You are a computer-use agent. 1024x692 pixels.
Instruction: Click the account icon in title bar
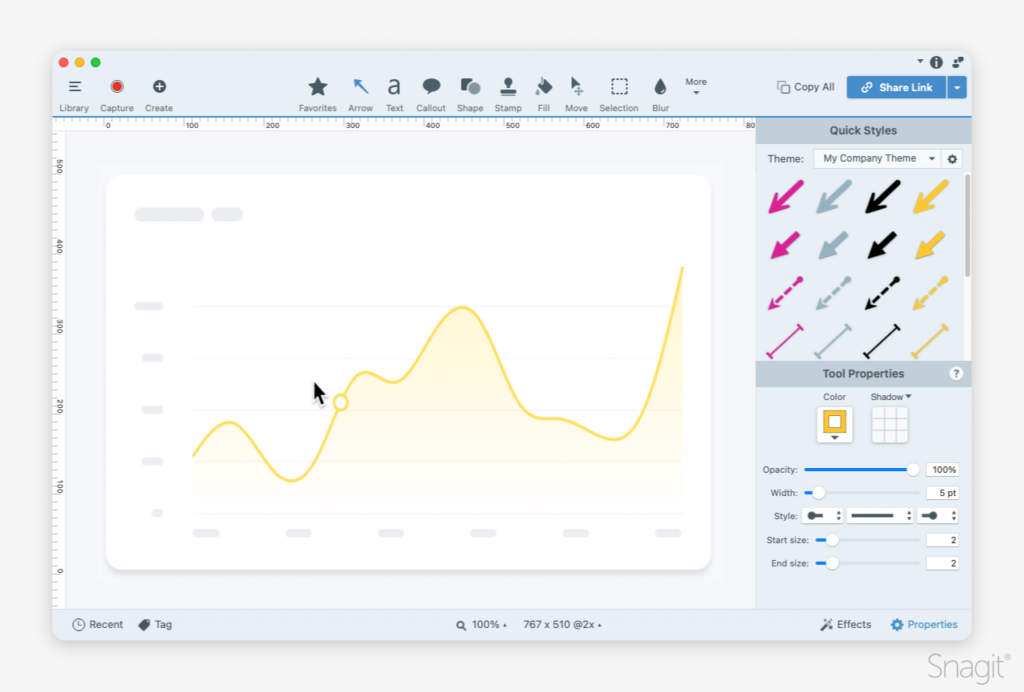coord(958,62)
